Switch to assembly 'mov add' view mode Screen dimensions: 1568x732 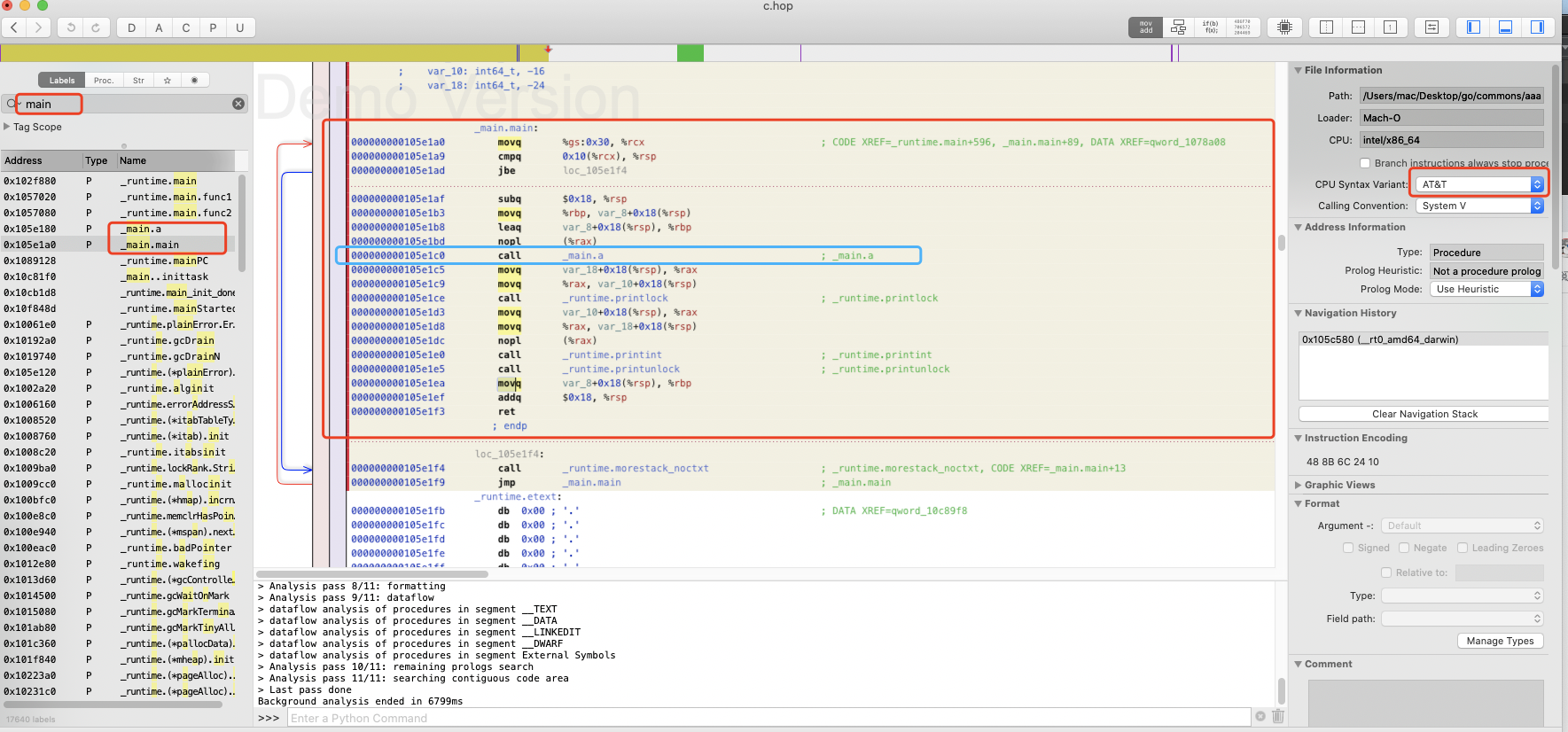(1146, 27)
